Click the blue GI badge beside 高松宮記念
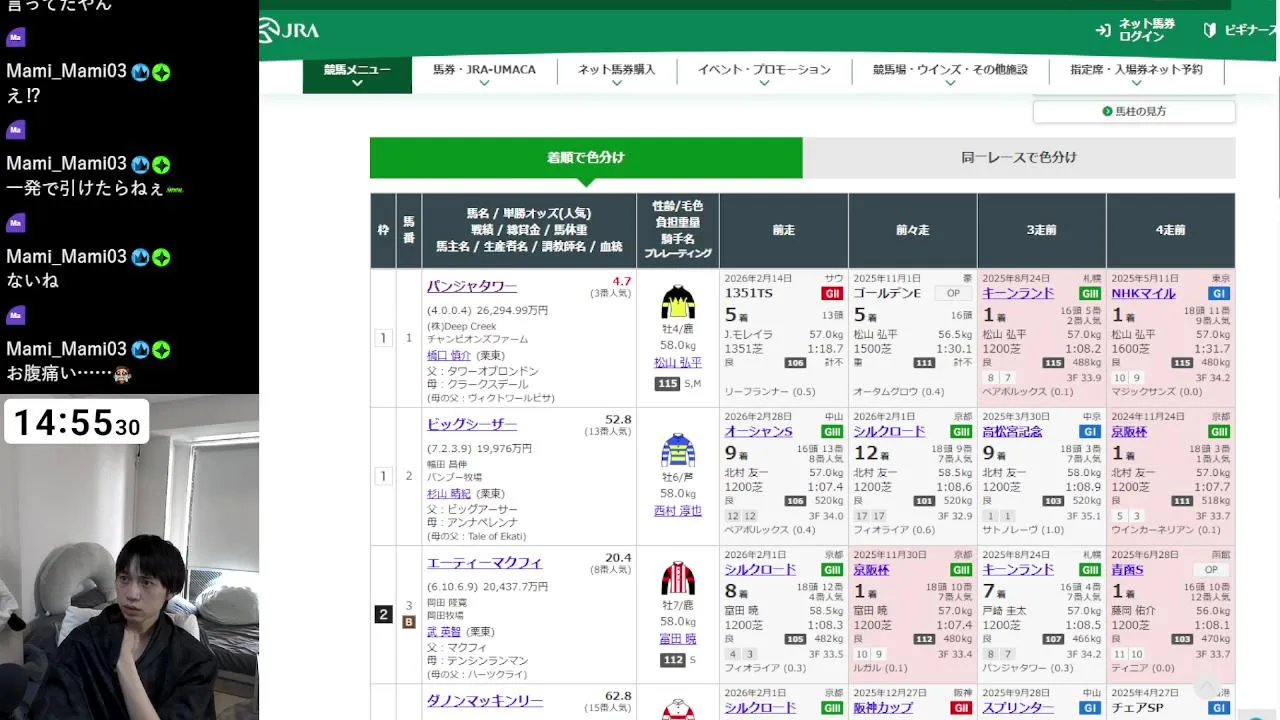Viewport: 1280px width, 720px height. coord(1089,431)
